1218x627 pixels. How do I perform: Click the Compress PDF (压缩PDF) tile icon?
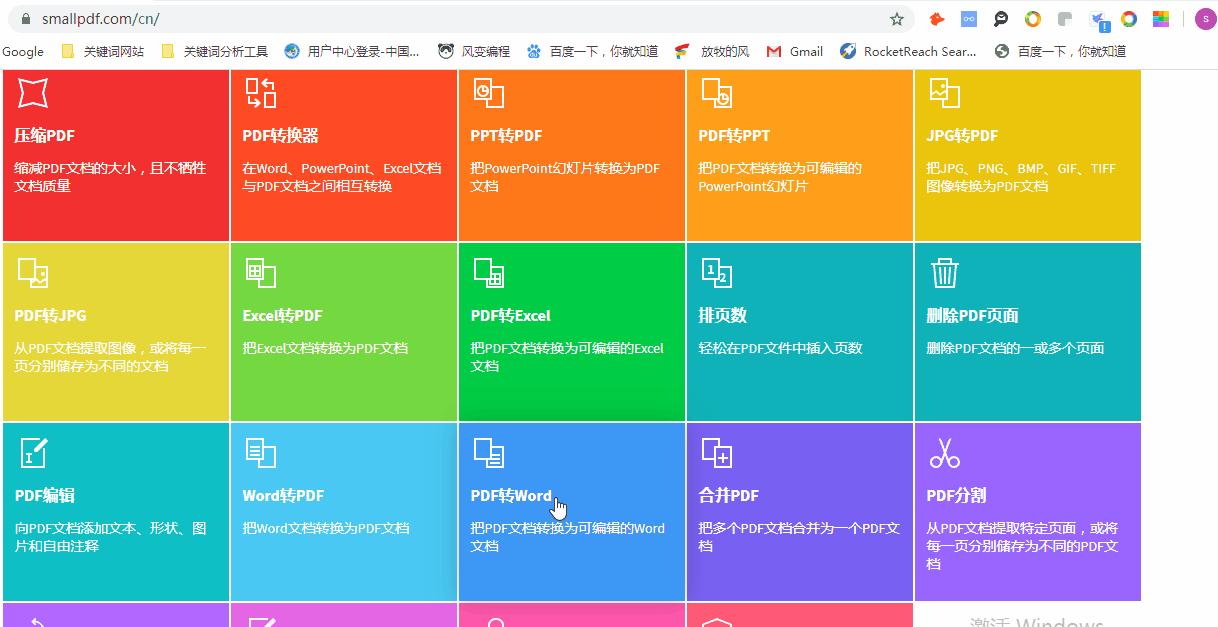click(x=33, y=93)
